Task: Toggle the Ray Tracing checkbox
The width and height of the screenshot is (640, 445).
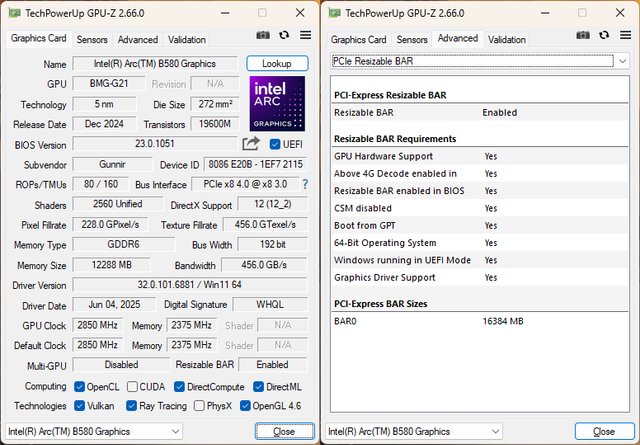Action: point(131,406)
